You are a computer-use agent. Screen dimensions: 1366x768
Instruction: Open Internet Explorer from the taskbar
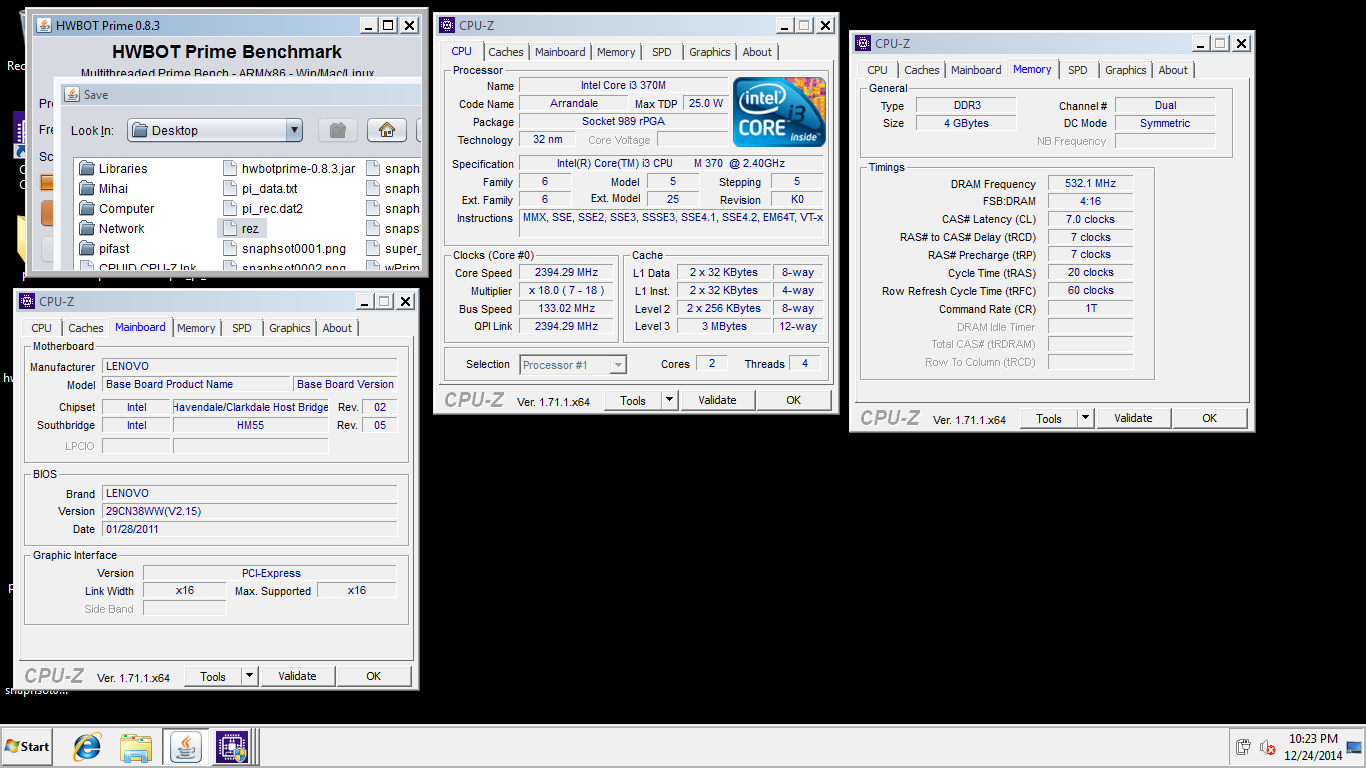[88, 747]
